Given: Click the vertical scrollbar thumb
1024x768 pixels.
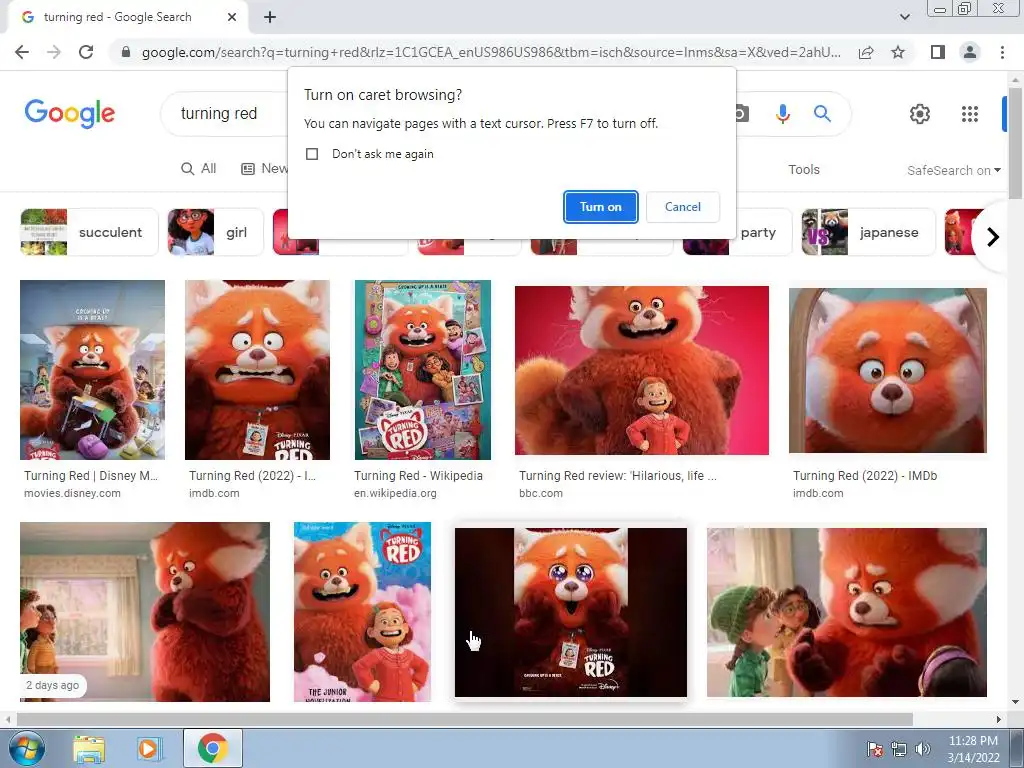Looking at the screenshot, I should click(x=1016, y=142).
